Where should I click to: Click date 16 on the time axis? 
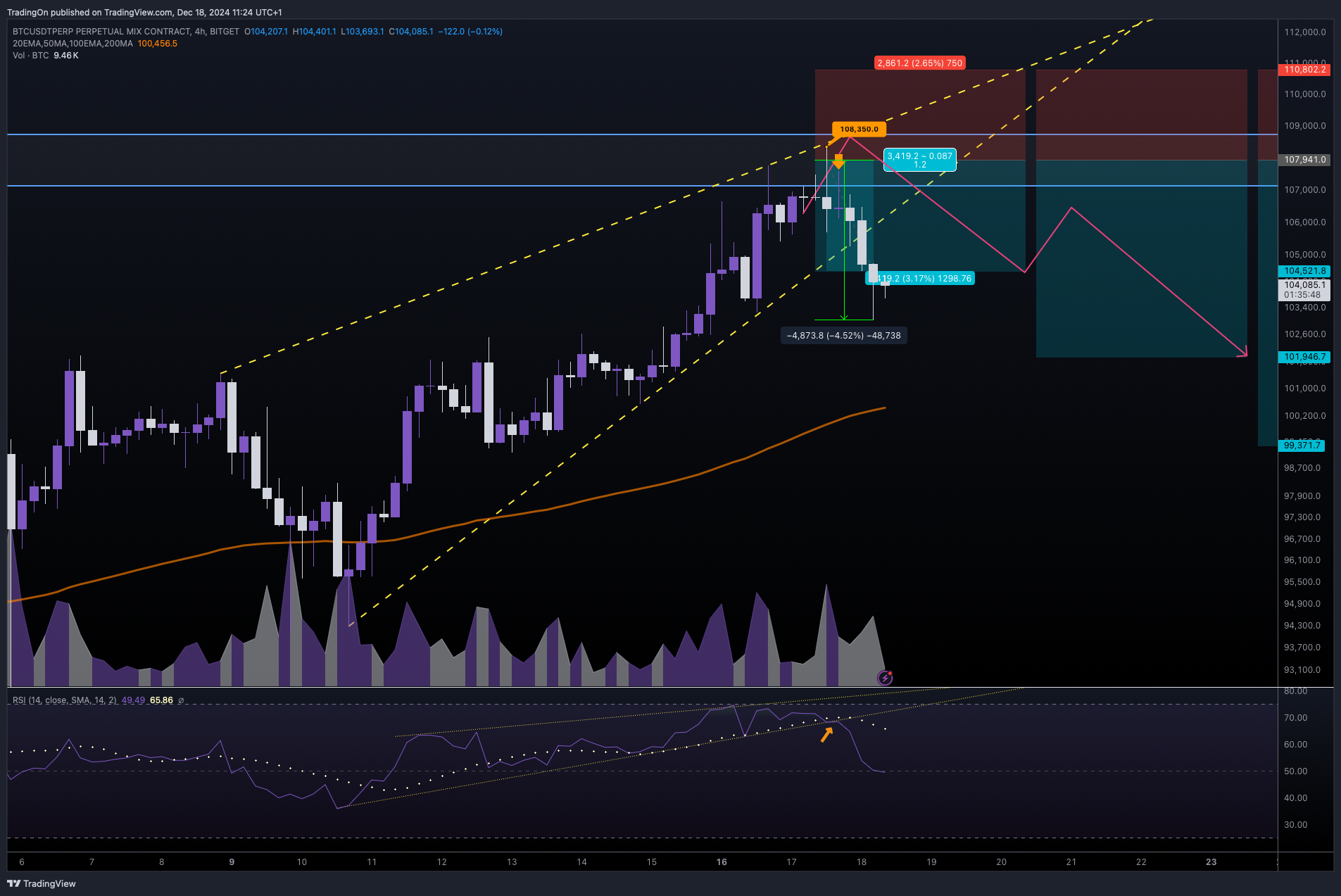pos(722,862)
